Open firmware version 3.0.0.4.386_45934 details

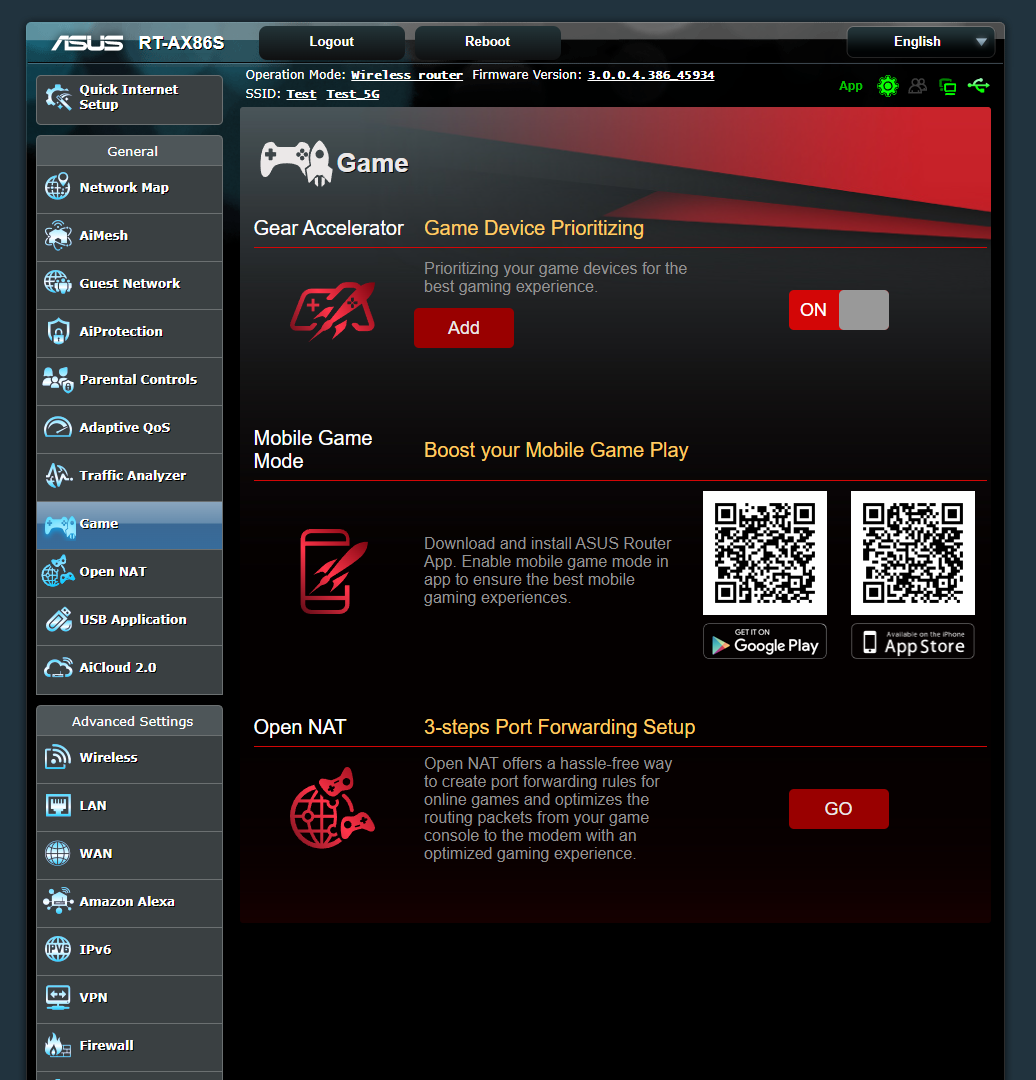pyautogui.click(x=650, y=74)
